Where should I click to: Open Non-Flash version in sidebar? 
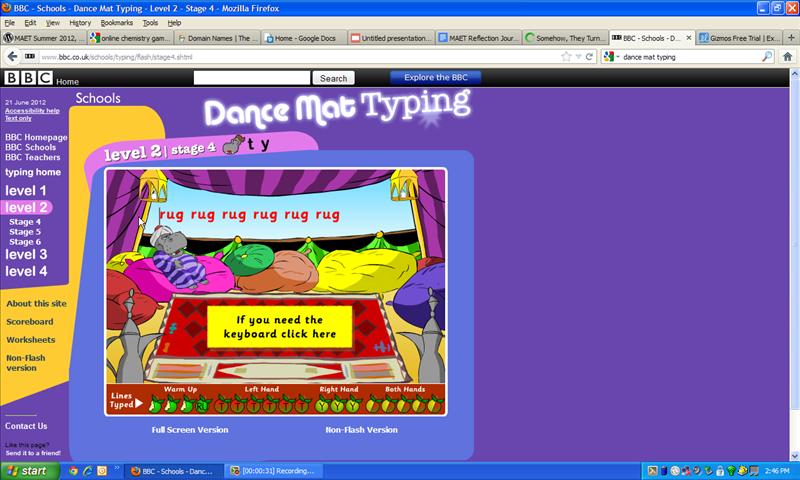tap(26, 363)
